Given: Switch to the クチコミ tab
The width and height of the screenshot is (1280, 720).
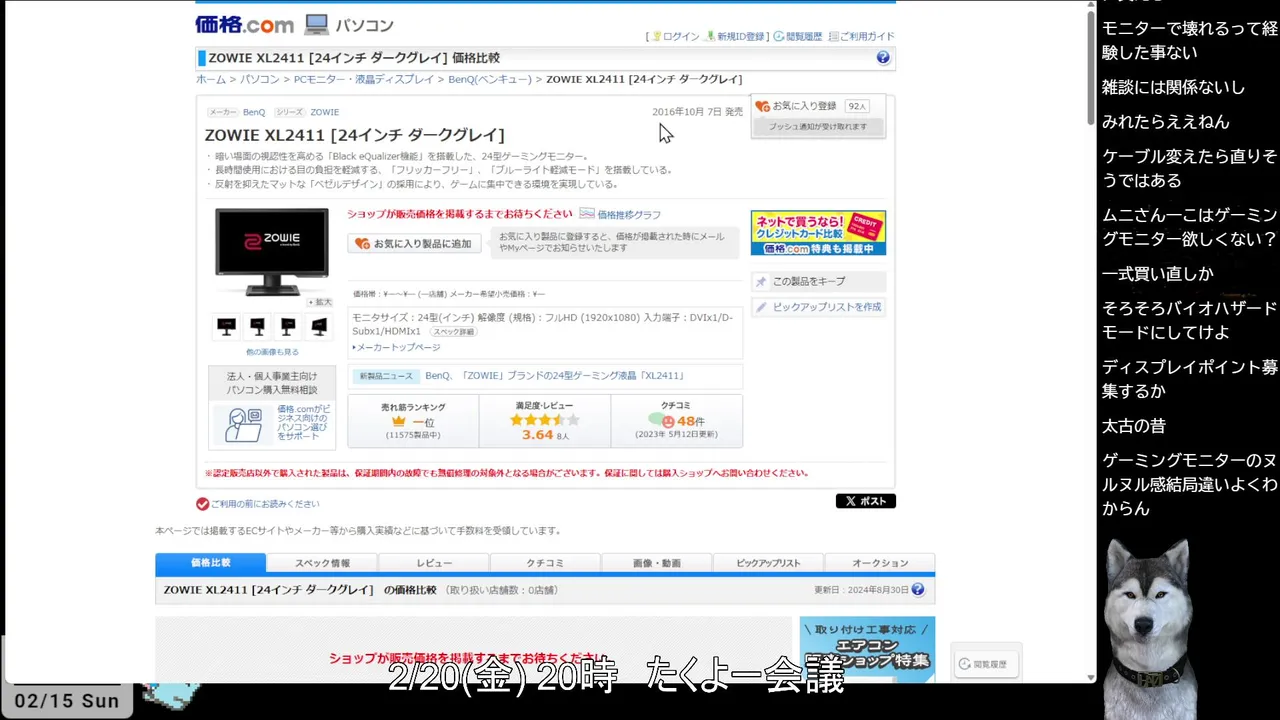Looking at the screenshot, I should [x=545, y=563].
